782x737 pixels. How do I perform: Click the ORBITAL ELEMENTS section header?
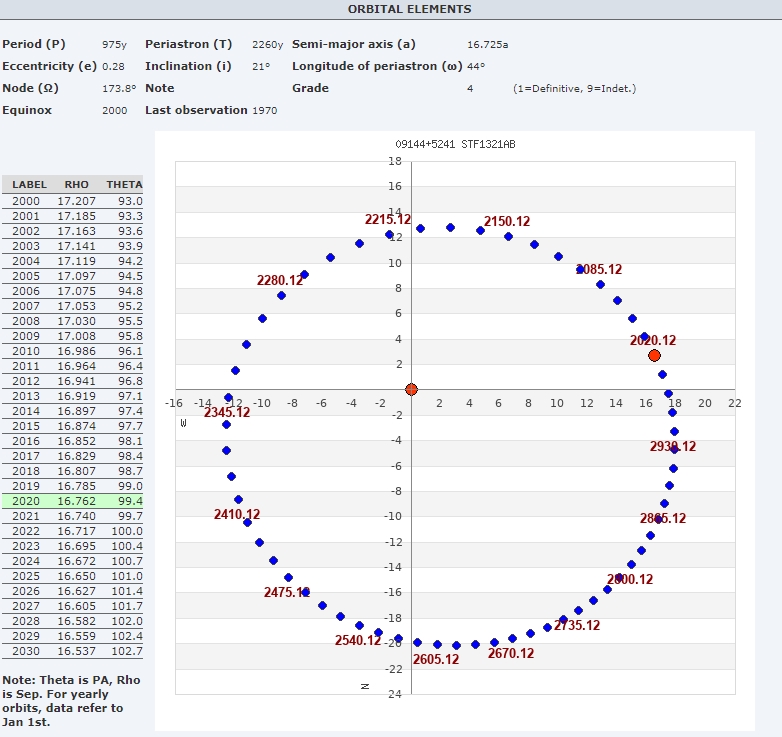point(409,9)
